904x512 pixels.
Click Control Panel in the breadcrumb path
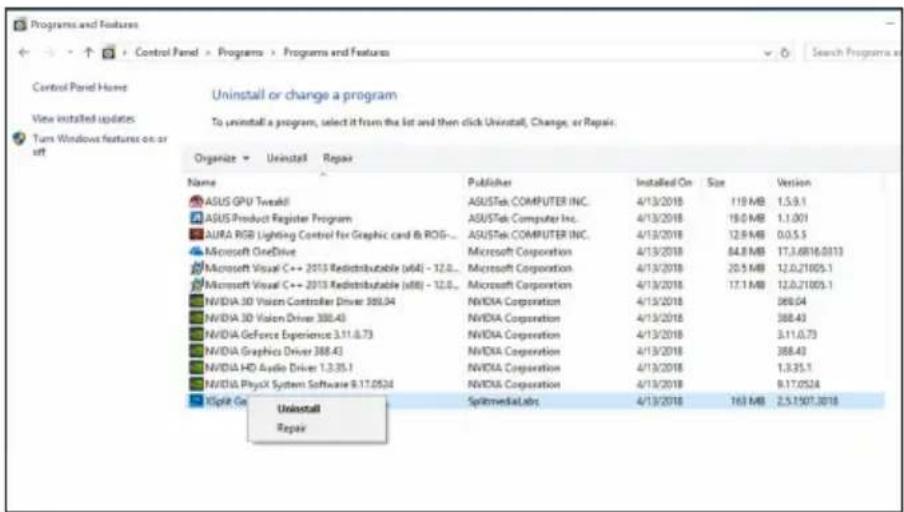tap(166, 52)
